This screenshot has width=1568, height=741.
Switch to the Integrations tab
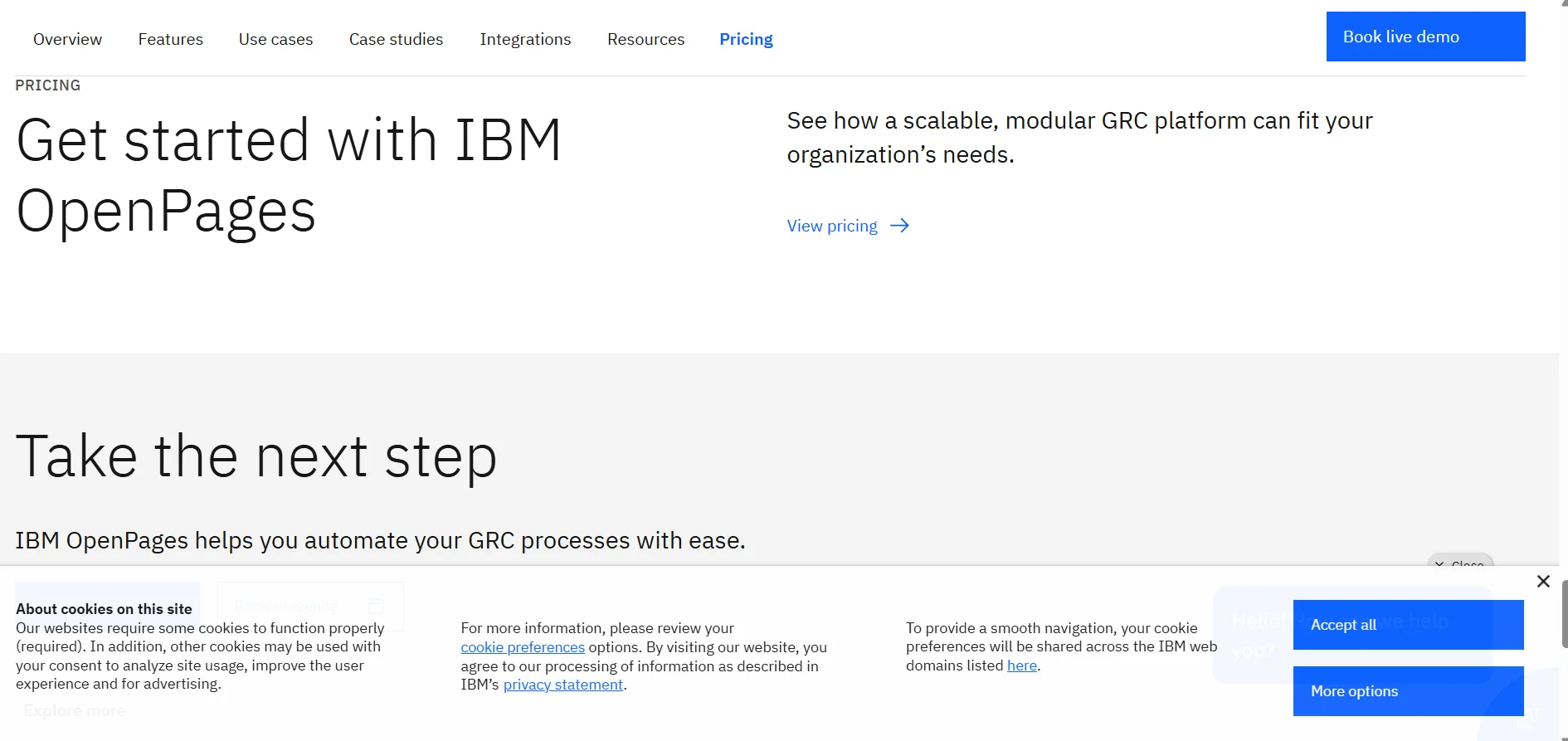pyautogui.click(x=525, y=39)
